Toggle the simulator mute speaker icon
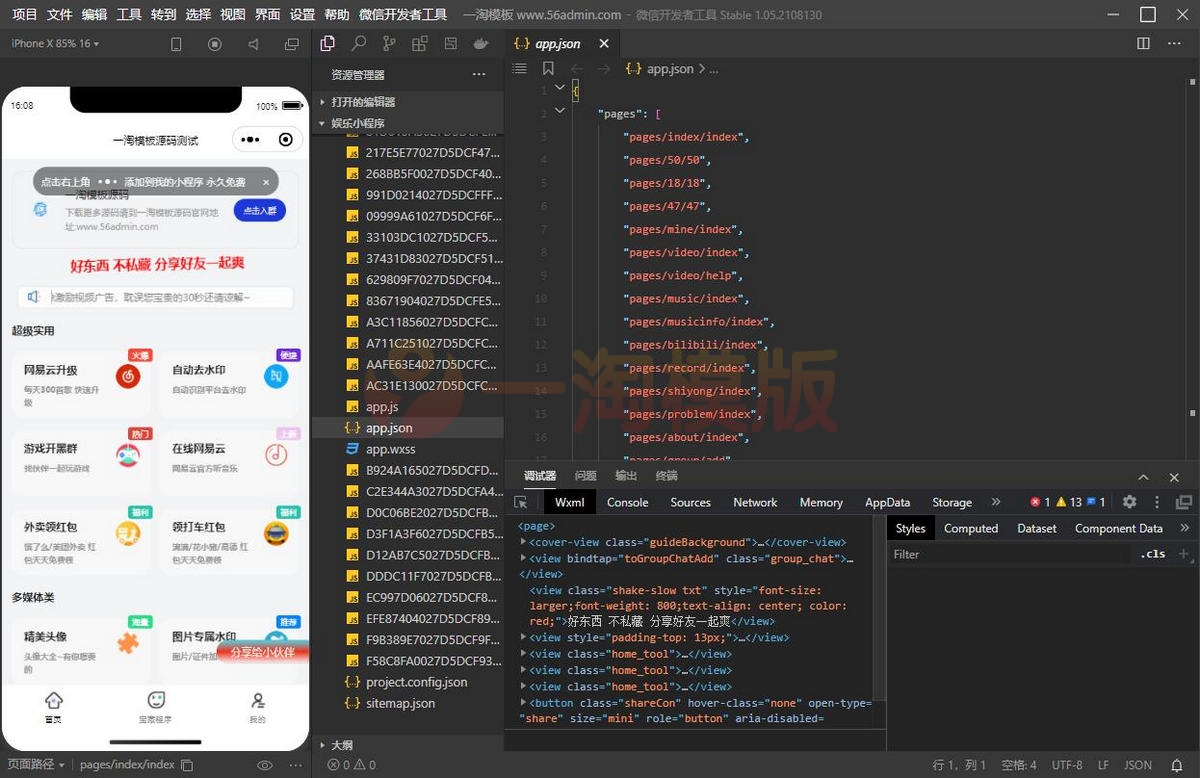This screenshot has height=778, width=1200. coord(253,44)
